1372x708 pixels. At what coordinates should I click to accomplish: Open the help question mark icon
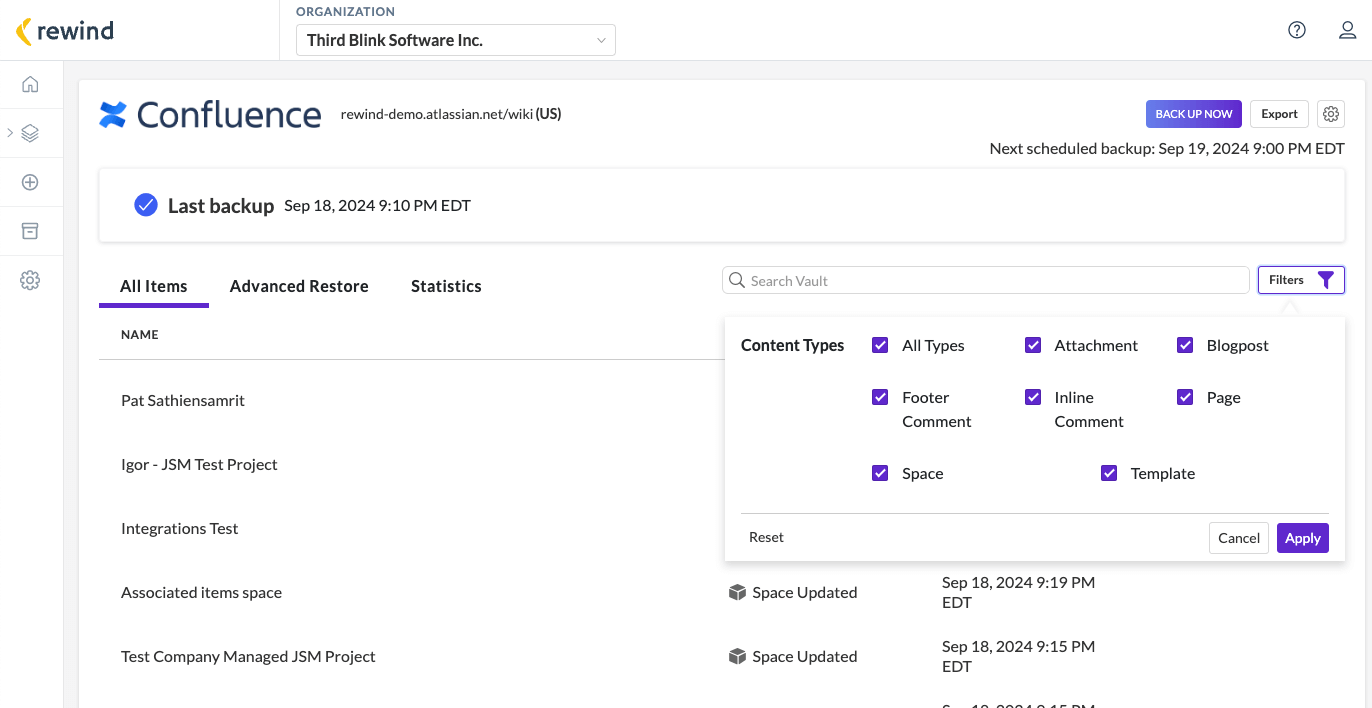(1297, 30)
